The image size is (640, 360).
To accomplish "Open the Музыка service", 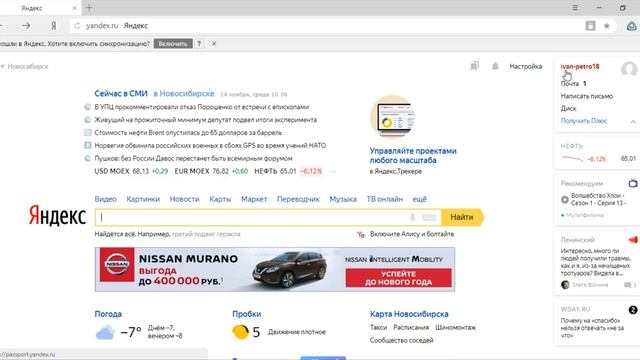I will tap(343, 199).
